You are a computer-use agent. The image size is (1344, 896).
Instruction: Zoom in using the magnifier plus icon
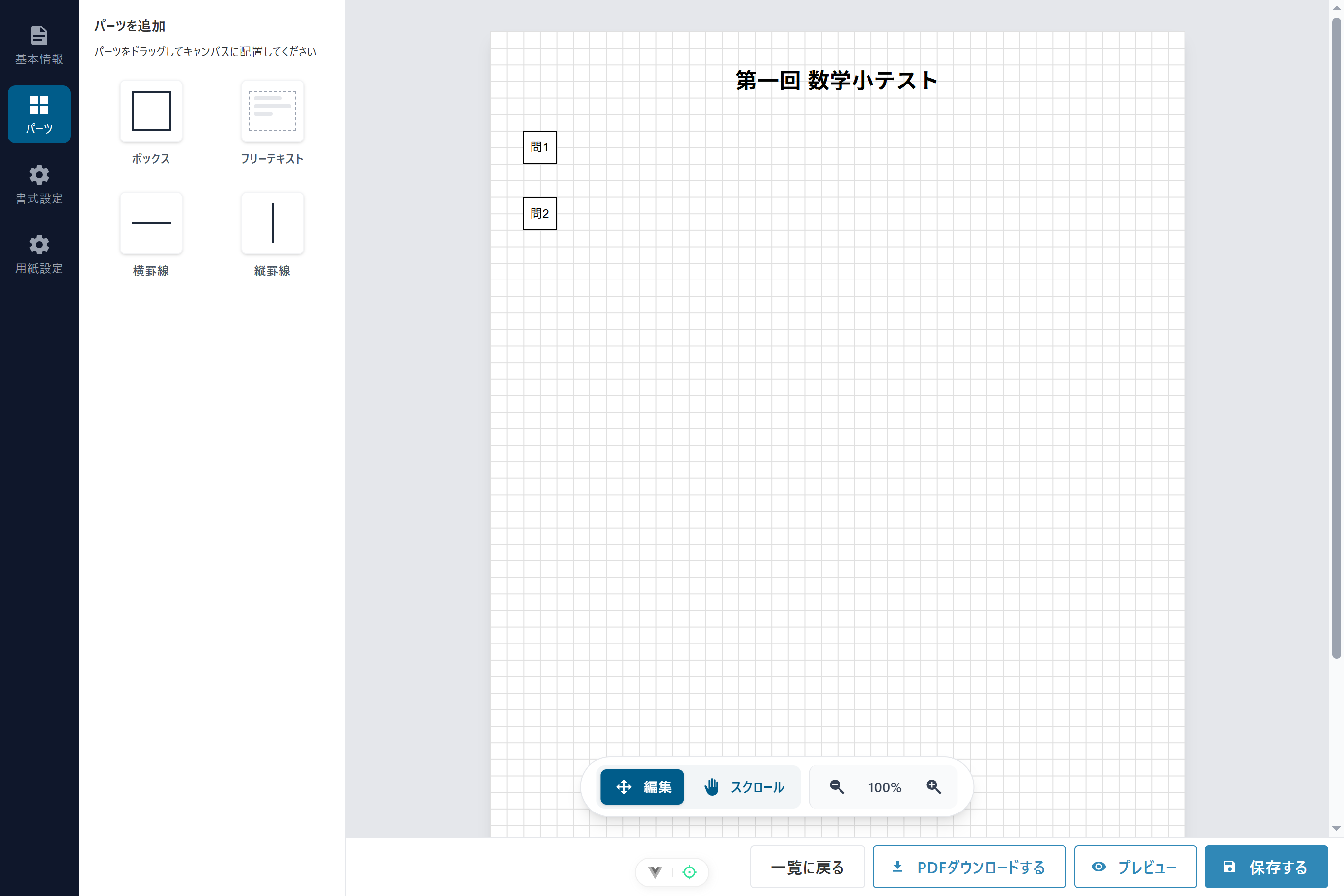(x=933, y=786)
